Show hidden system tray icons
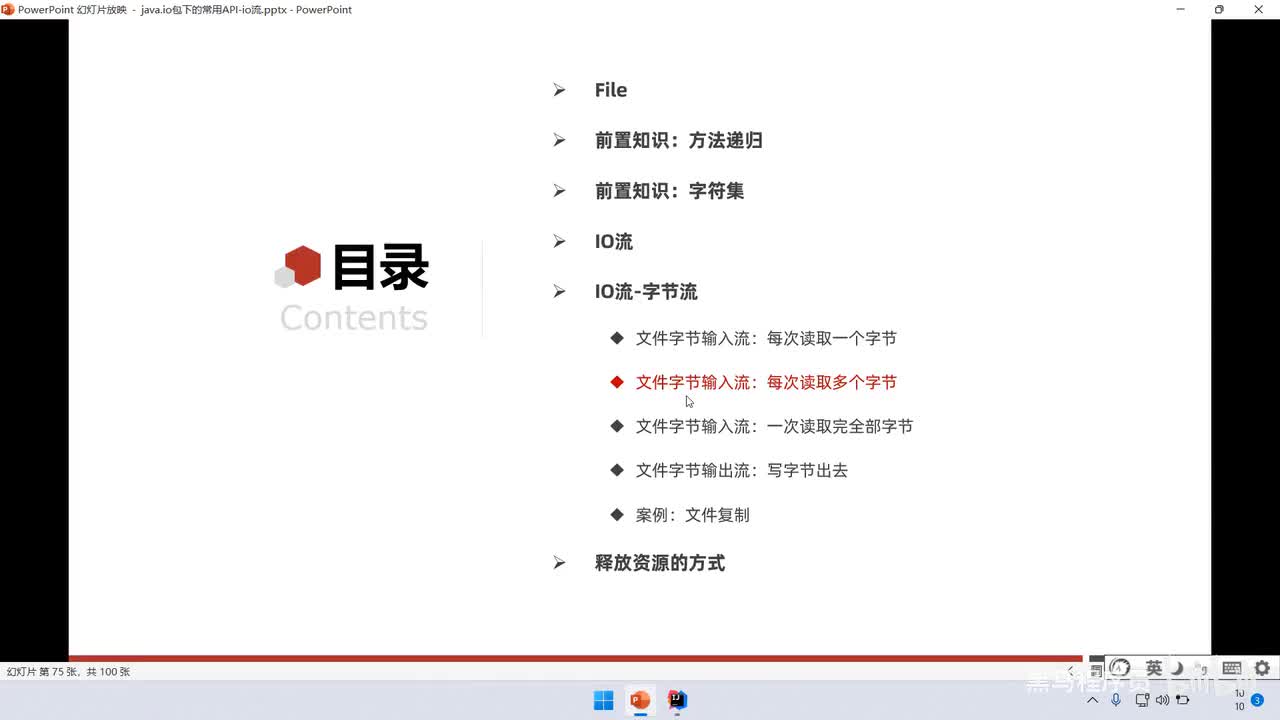The image size is (1280, 720). (1092, 700)
